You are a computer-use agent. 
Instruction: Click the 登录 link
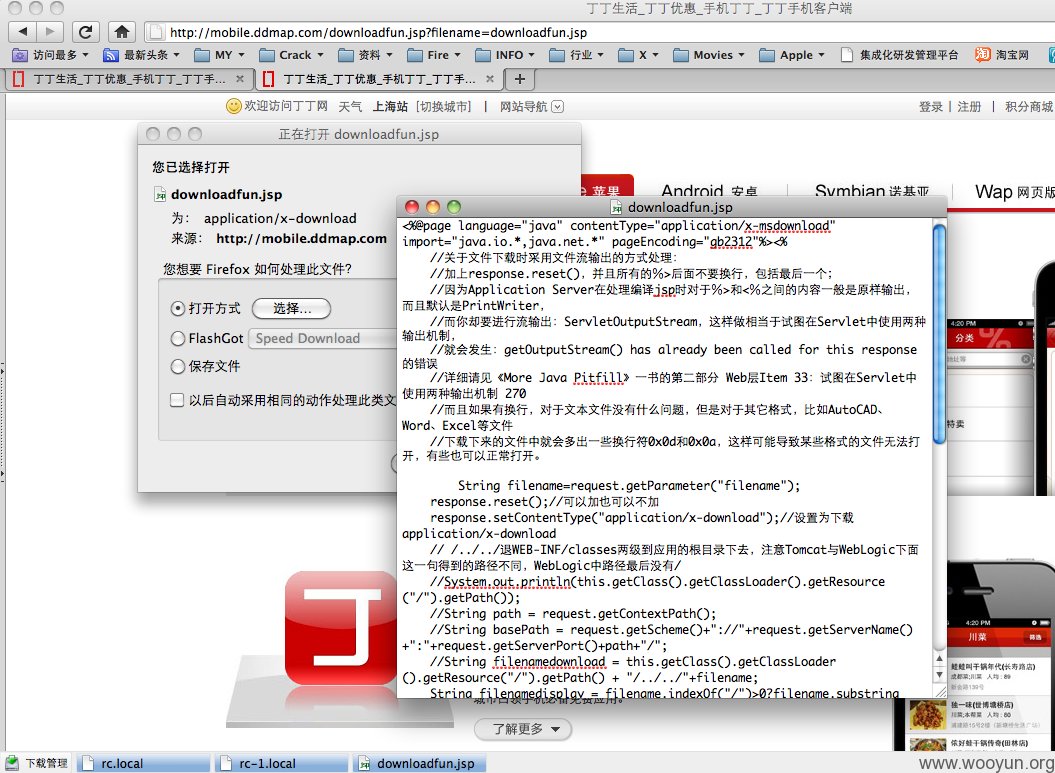pos(931,106)
